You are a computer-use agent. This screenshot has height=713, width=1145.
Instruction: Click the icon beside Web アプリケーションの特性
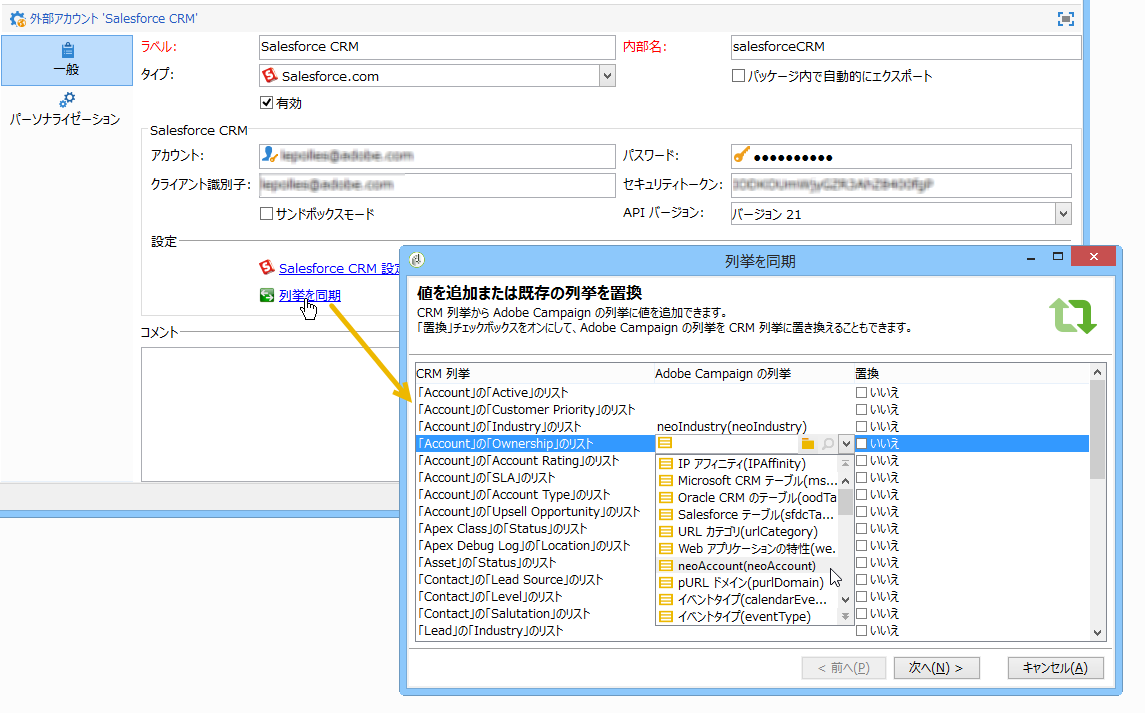(x=665, y=548)
